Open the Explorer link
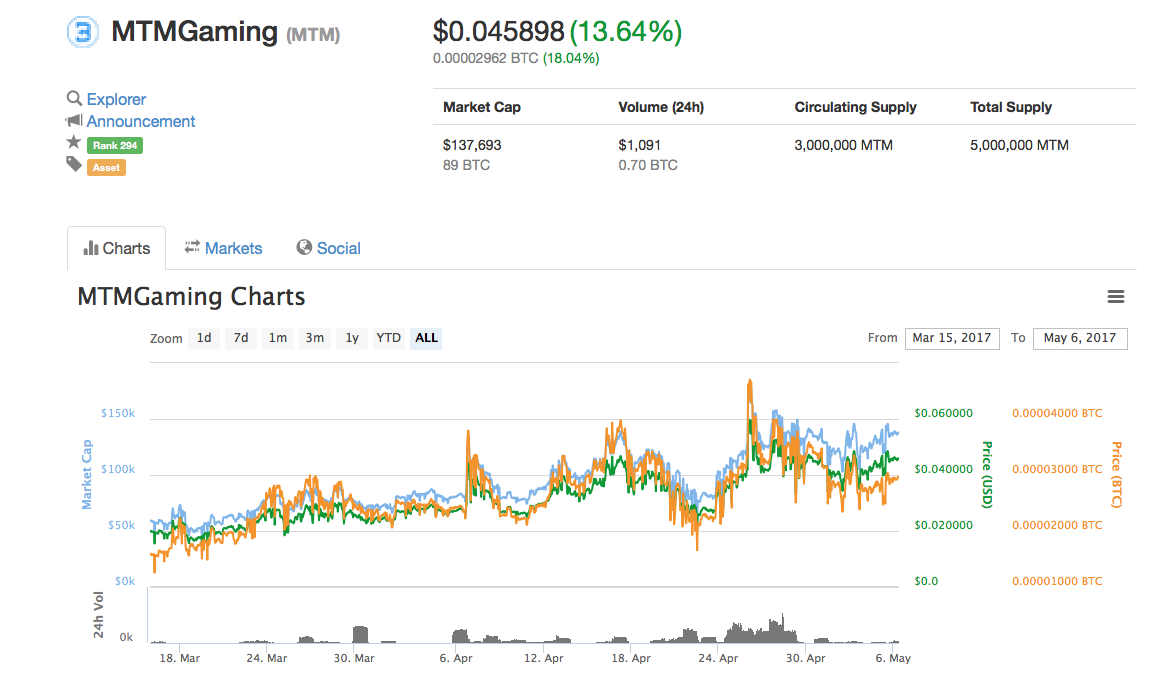The width and height of the screenshot is (1162, 683). coord(116,99)
